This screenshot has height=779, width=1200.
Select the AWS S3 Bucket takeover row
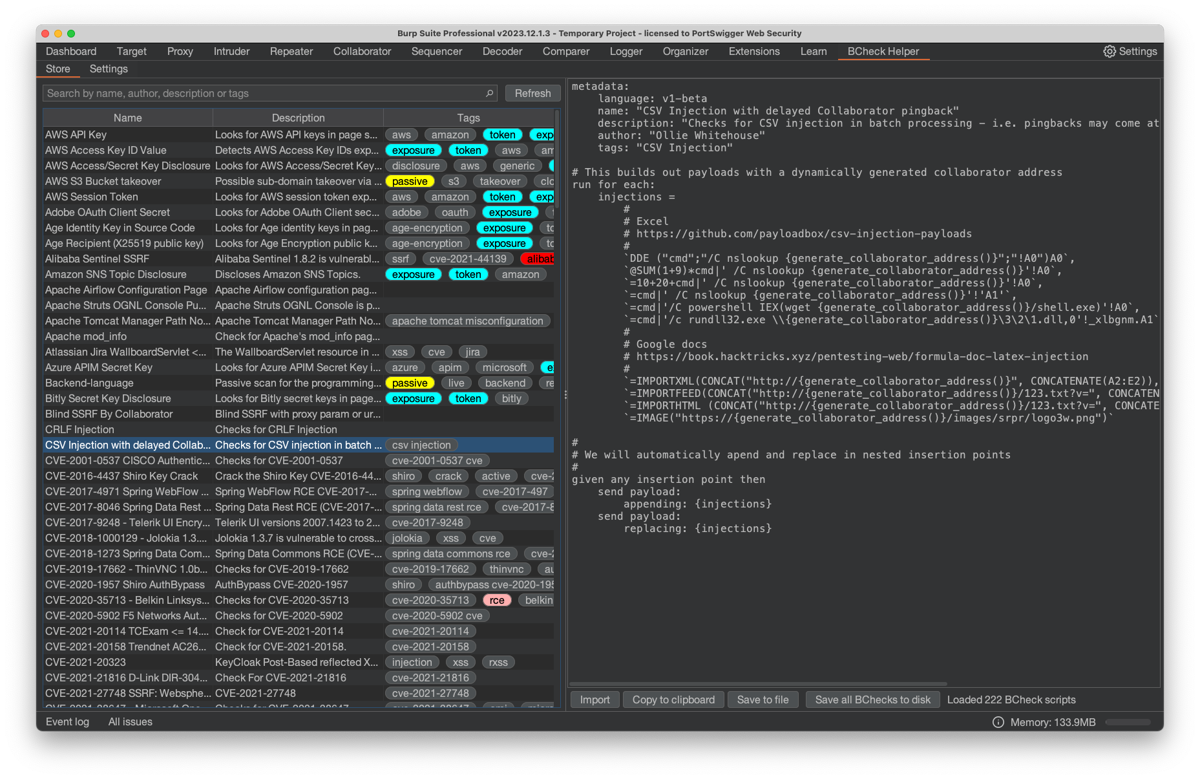(x=298, y=181)
